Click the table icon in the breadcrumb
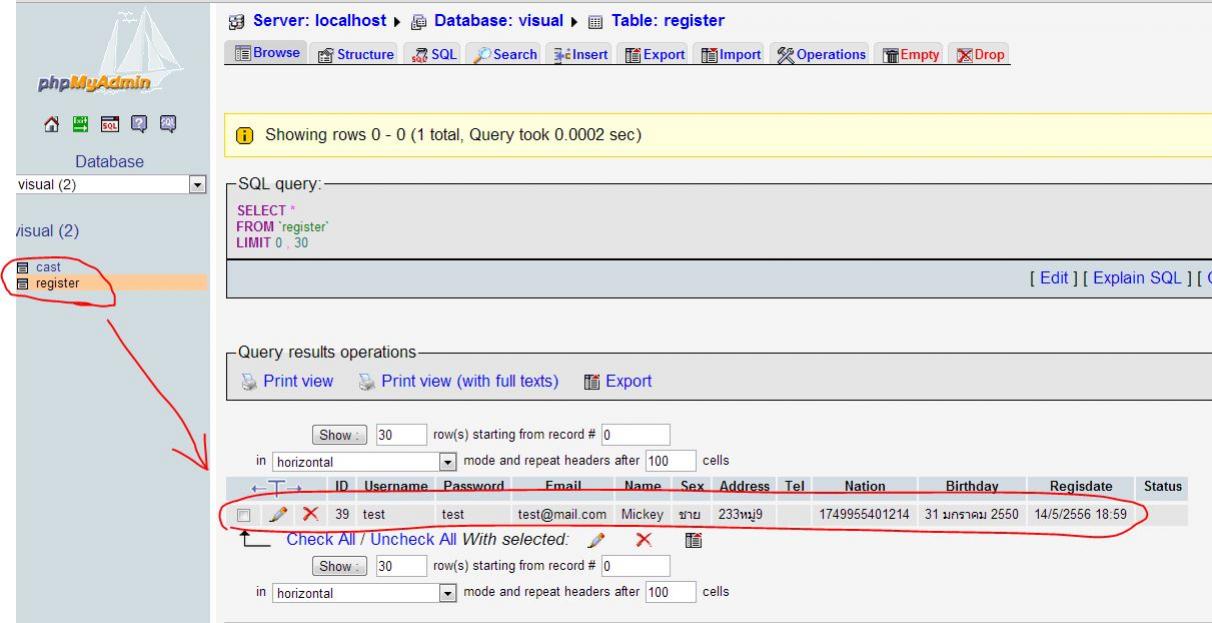The width and height of the screenshot is (1212, 623). click(x=597, y=21)
